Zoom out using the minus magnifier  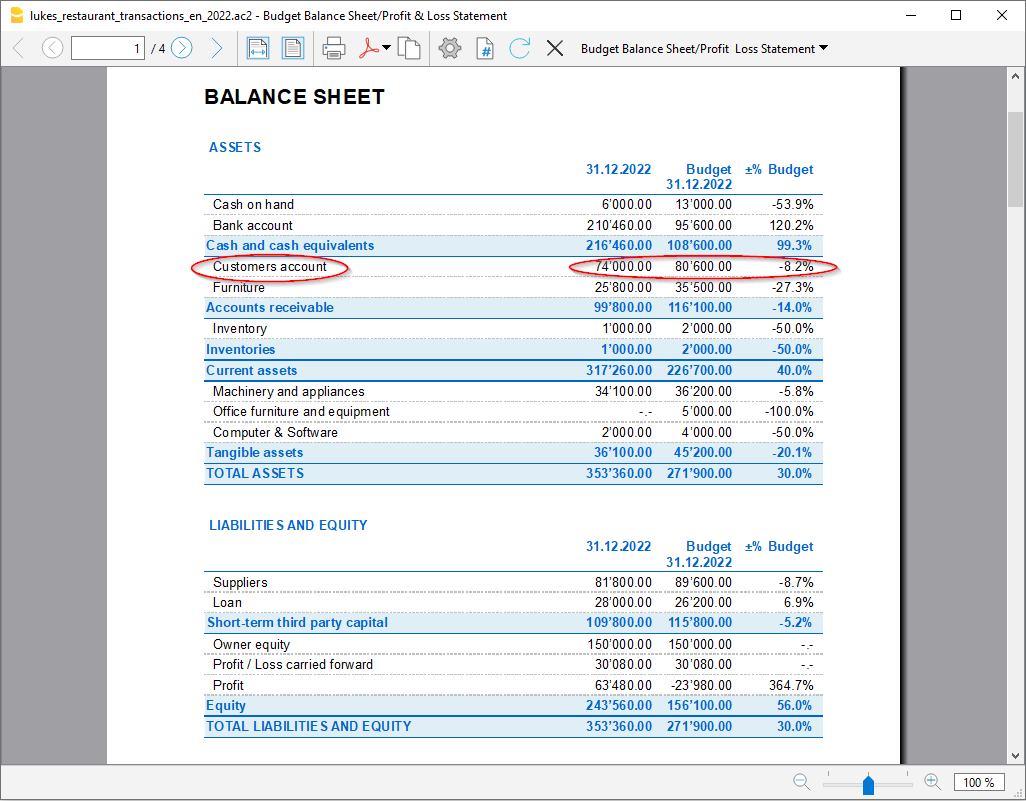pyautogui.click(x=802, y=782)
